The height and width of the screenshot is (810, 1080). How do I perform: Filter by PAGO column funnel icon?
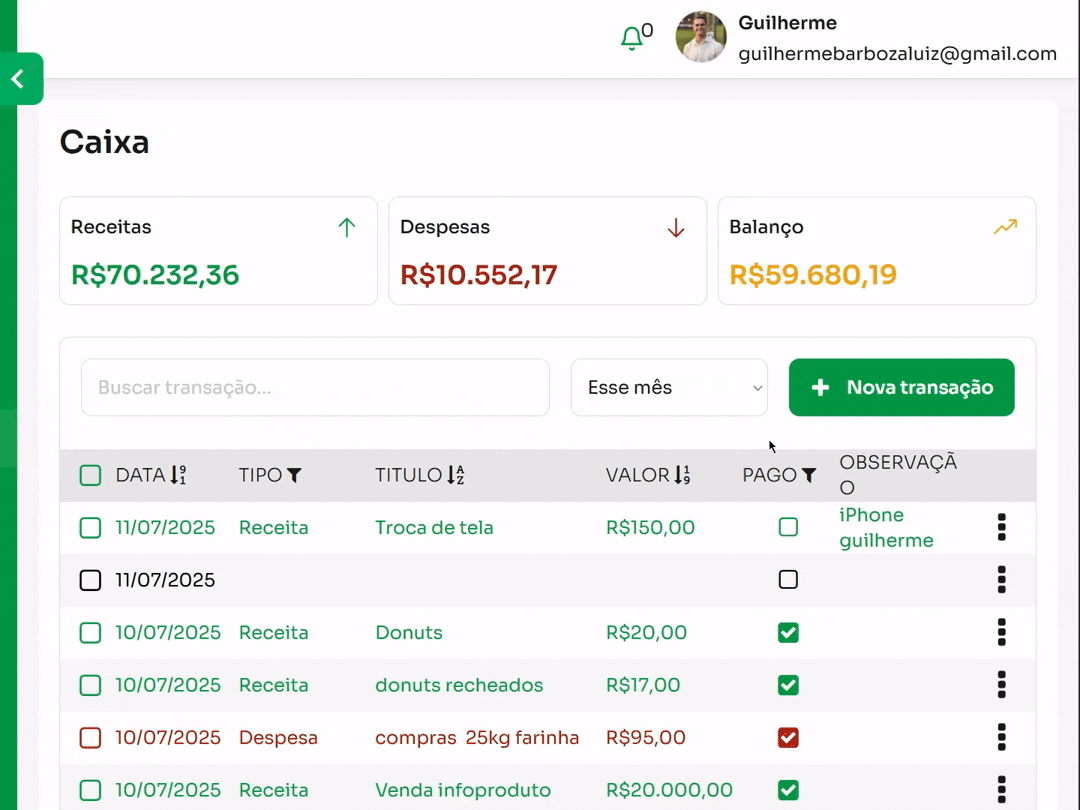tap(808, 475)
